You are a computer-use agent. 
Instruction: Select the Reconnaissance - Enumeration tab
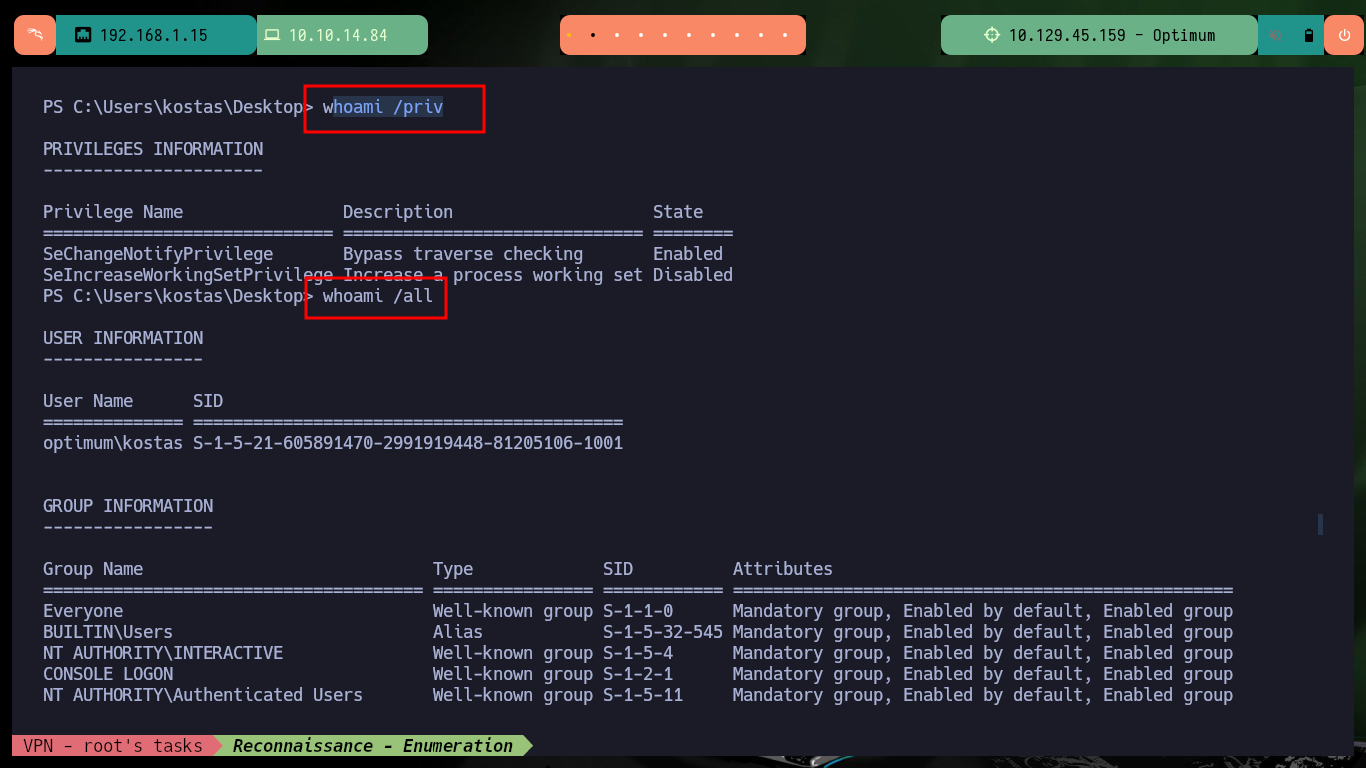point(372,746)
